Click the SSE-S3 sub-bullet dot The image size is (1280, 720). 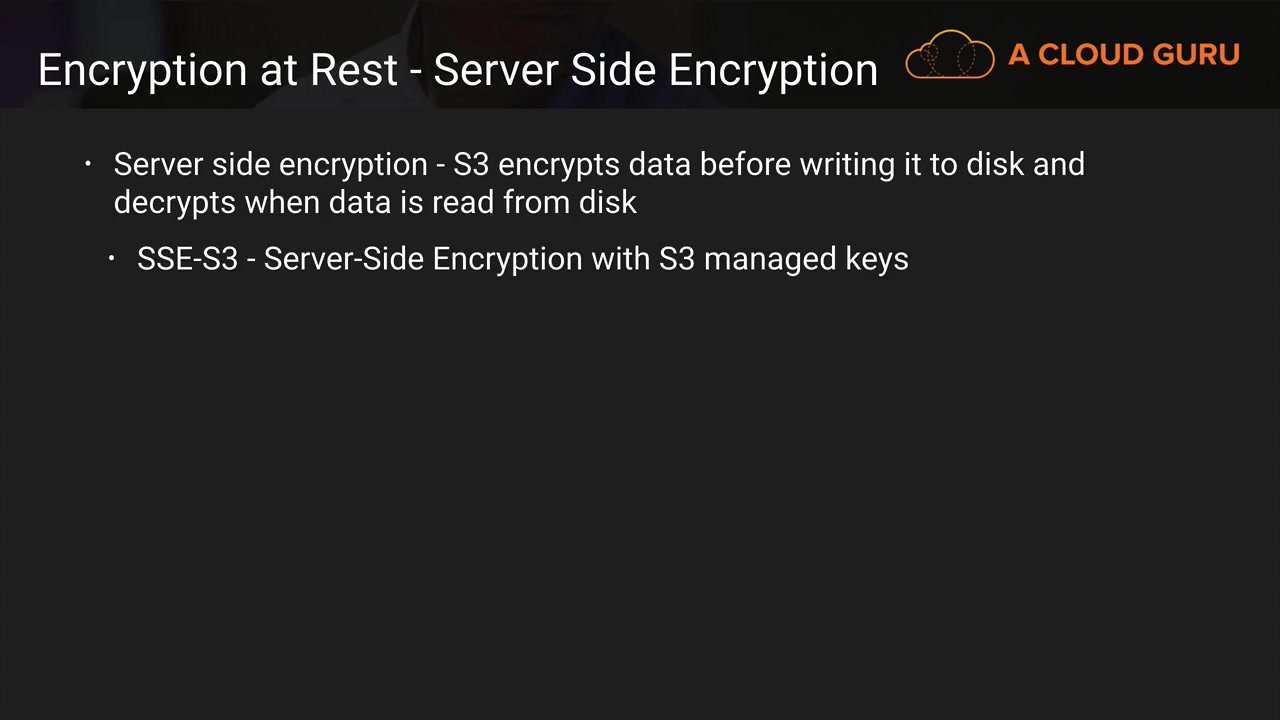point(112,259)
